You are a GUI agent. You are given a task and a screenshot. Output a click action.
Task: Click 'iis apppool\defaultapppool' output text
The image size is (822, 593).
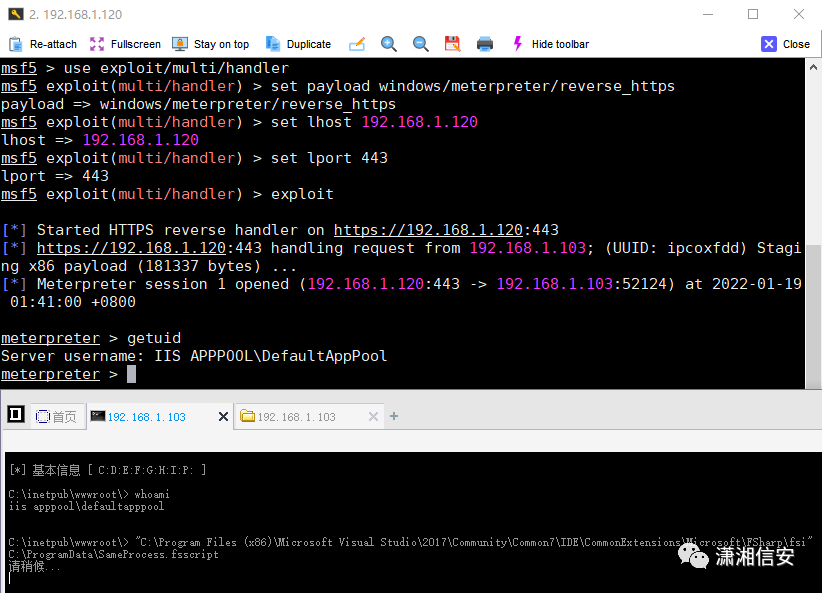click(86, 506)
